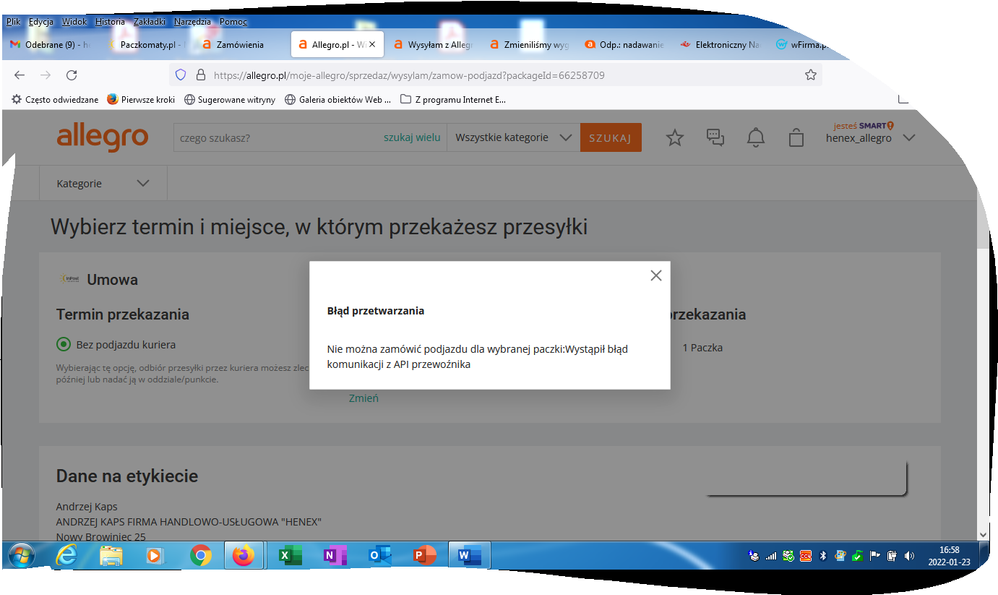Viewport: 998px width, 595px height.
Task: Expand the henex_allegro account menu
Action: (x=908, y=138)
